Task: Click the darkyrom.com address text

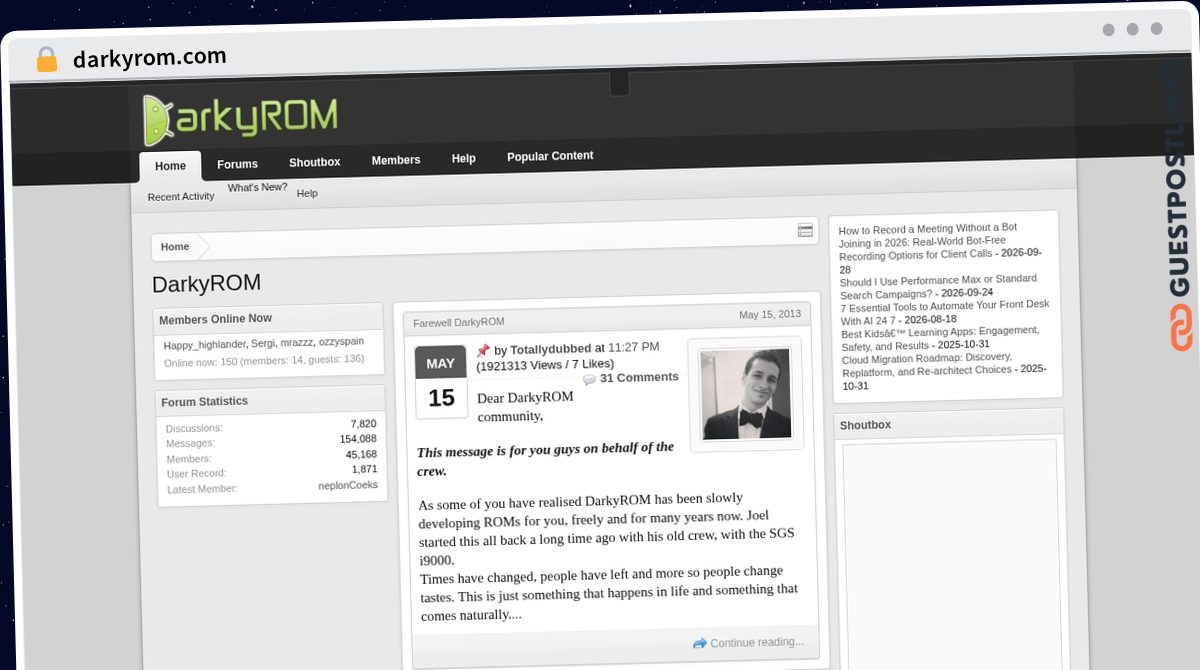Action: (150, 58)
